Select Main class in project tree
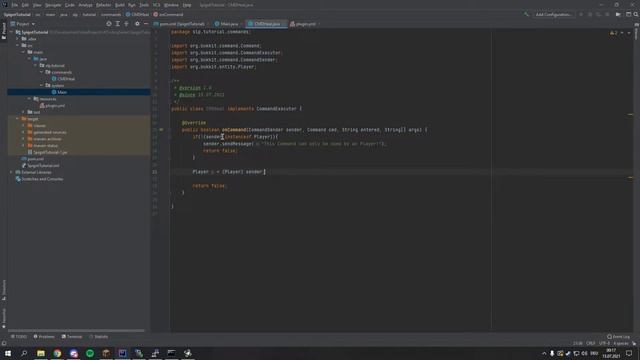The image size is (640, 360). [59, 92]
